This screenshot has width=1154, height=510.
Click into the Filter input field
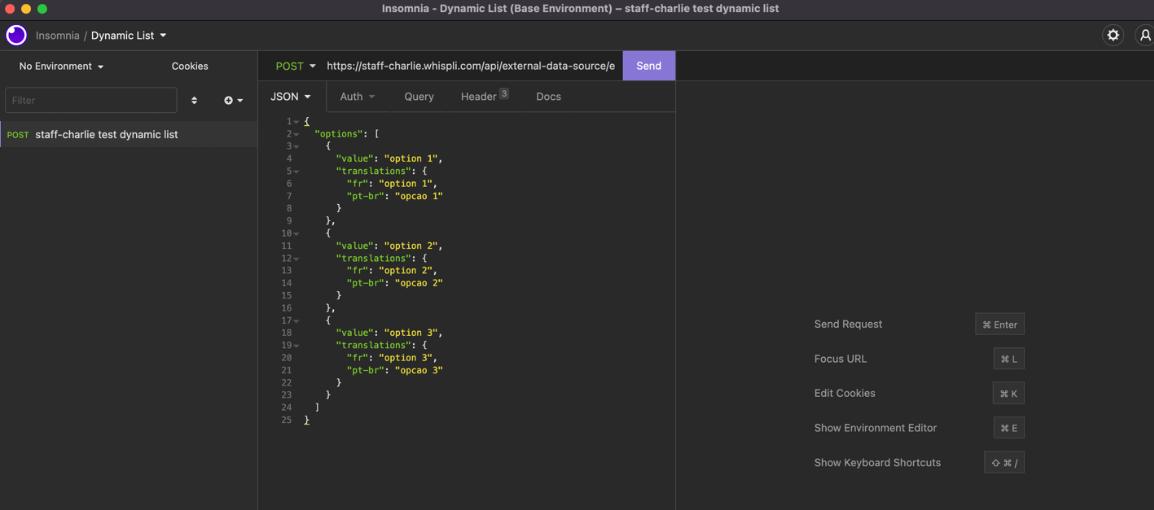coord(91,100)
